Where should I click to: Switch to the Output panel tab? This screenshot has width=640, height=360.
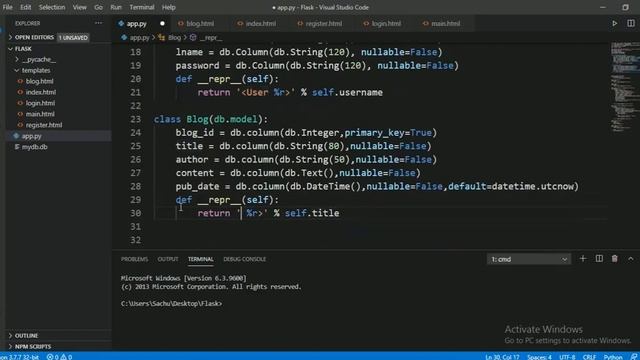point(168,259)
